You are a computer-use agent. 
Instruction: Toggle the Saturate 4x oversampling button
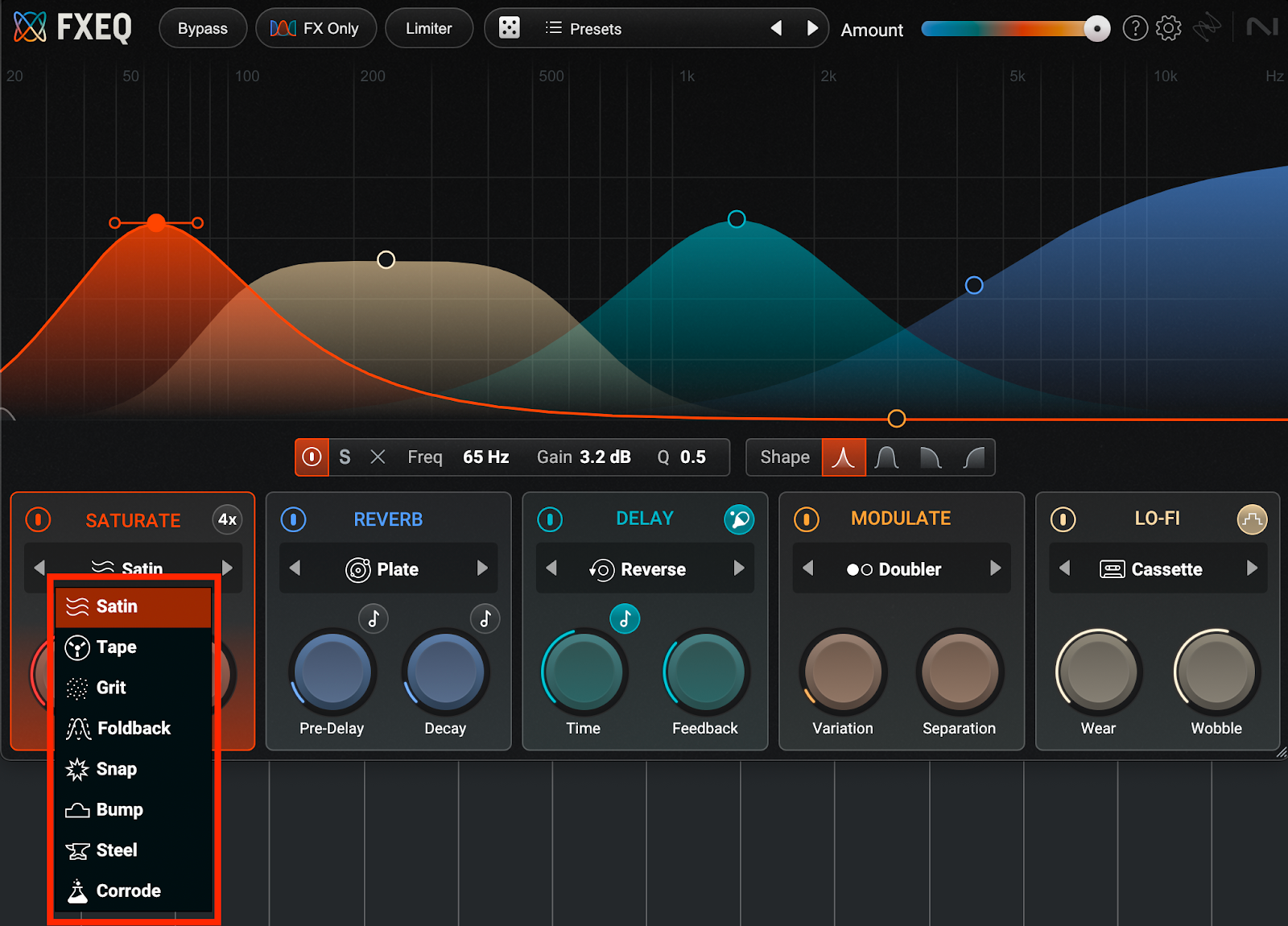tap(227, 519)
